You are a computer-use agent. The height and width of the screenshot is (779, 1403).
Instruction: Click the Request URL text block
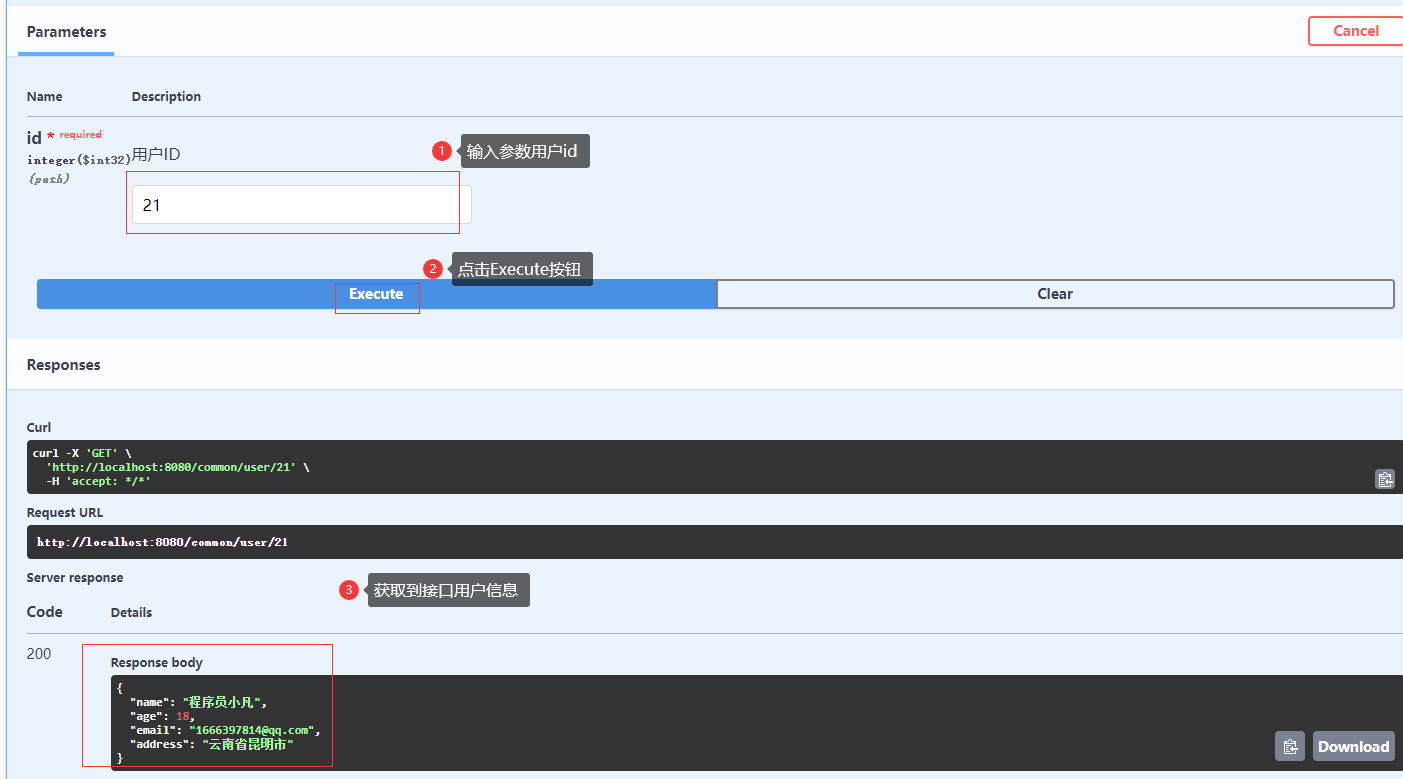tap(162, 542)
